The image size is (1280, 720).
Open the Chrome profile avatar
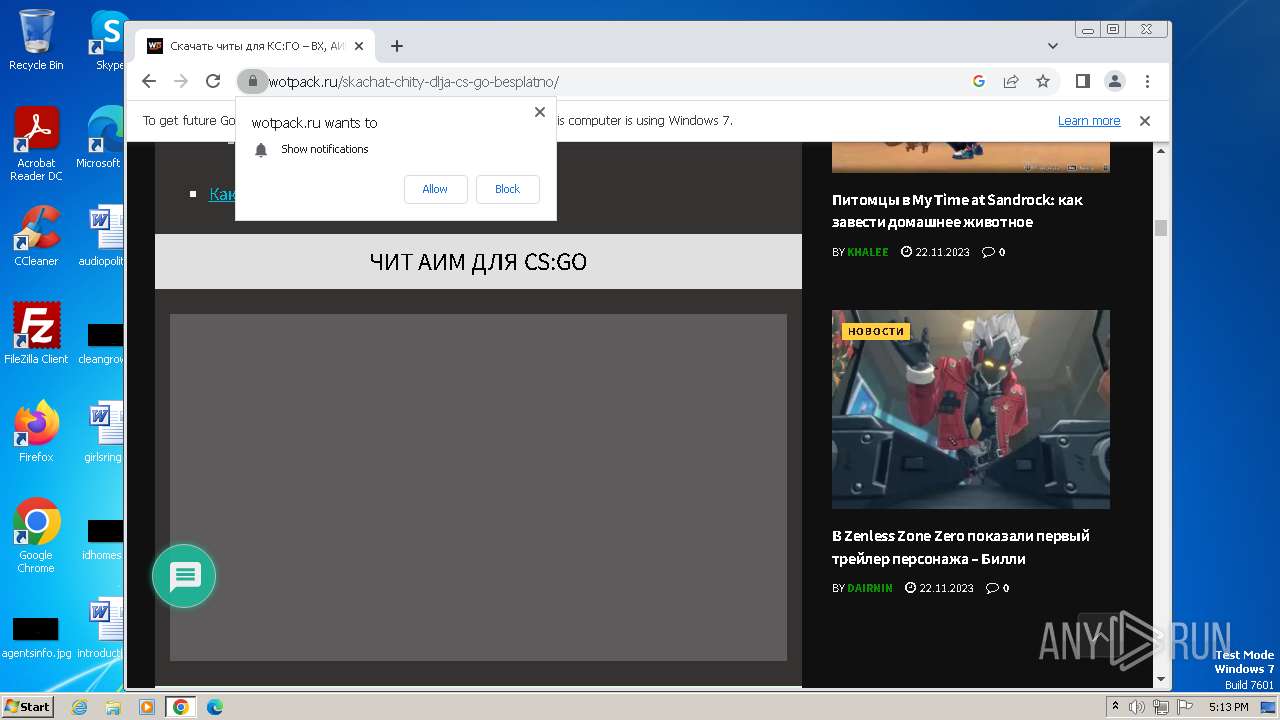1114,81
